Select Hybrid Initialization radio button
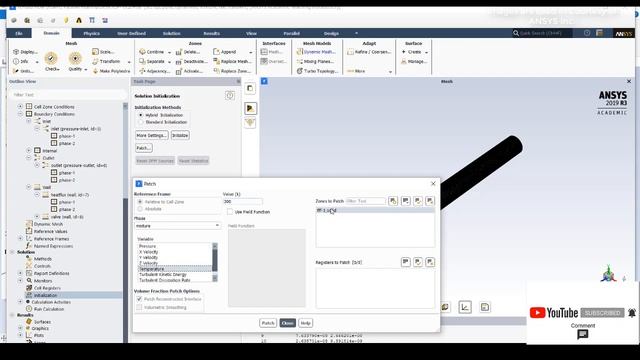640x360 pixels. pyautogui.click(x=141, y=115)
